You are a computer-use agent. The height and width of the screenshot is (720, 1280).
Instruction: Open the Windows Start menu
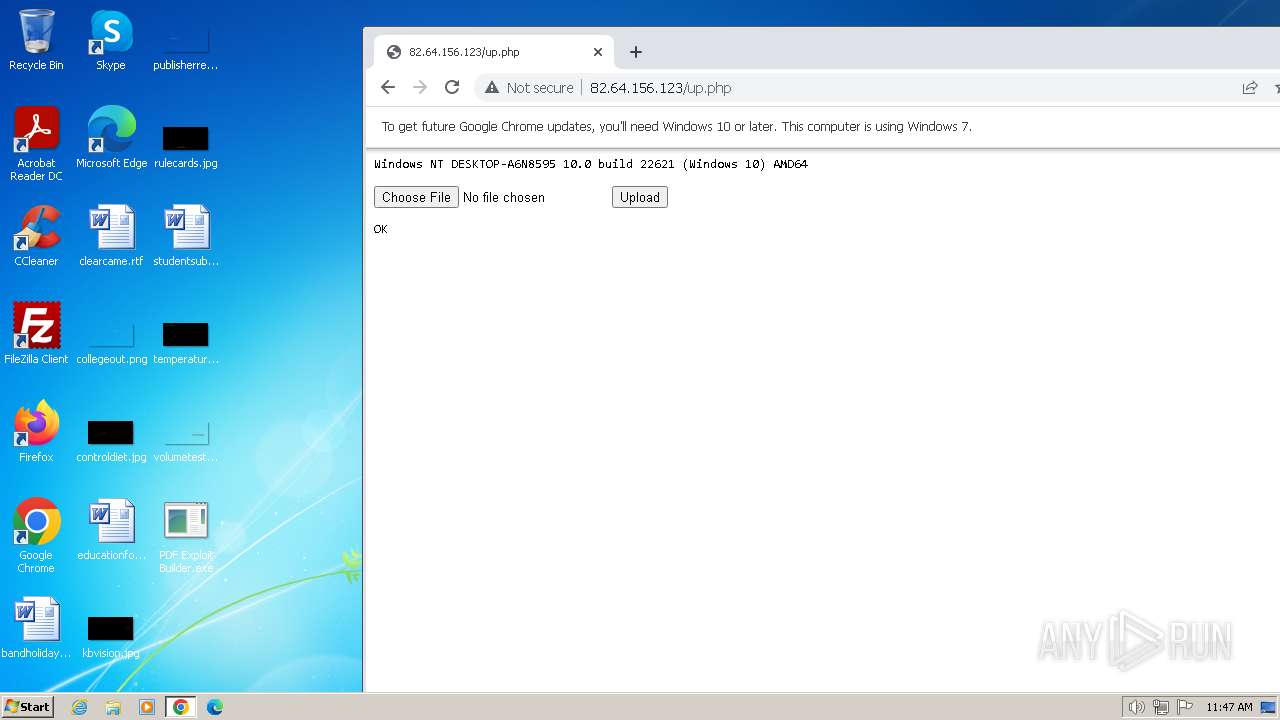coord(27,707)
